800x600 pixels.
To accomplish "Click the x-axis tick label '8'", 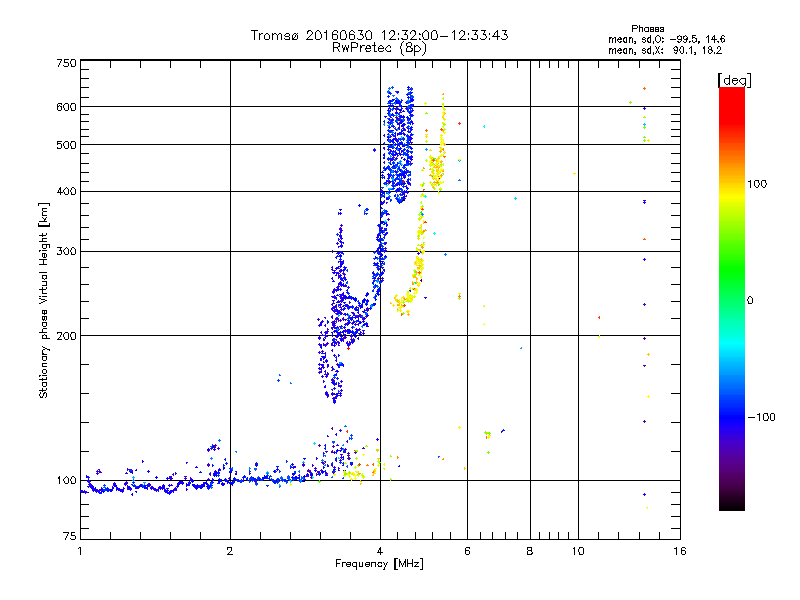I will [530, 551].
